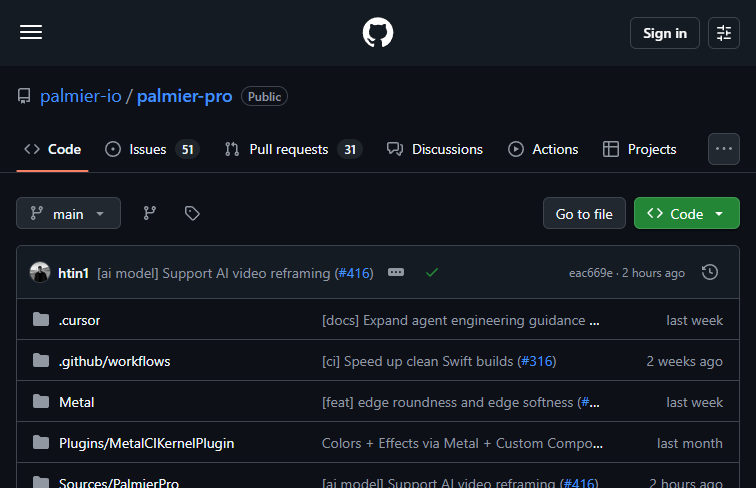Click the Issues count badge 51

click(x=188, y=149)
